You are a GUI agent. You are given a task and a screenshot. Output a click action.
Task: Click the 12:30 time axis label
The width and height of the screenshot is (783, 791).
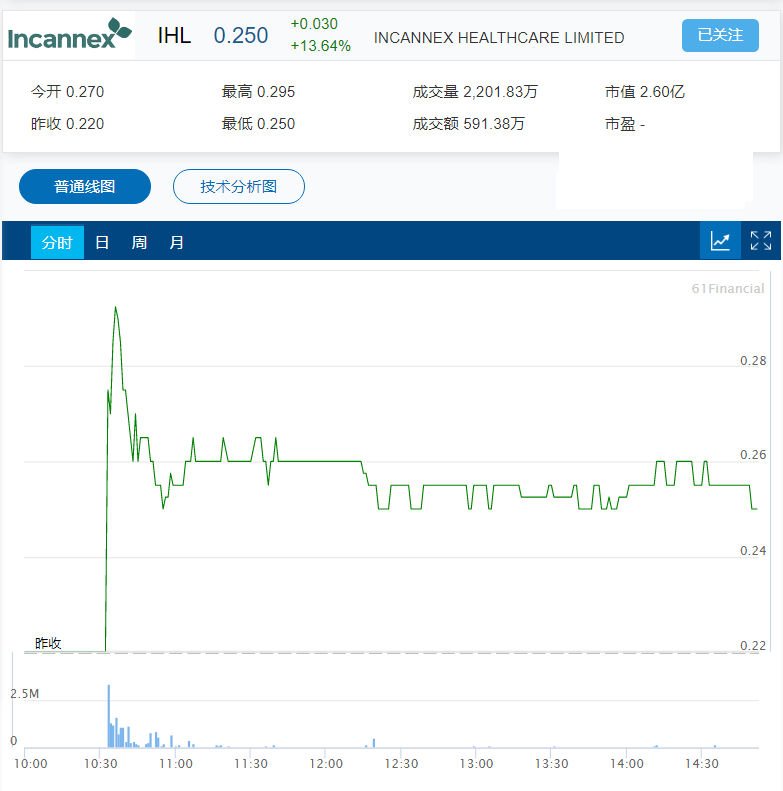tap(401, 764)
